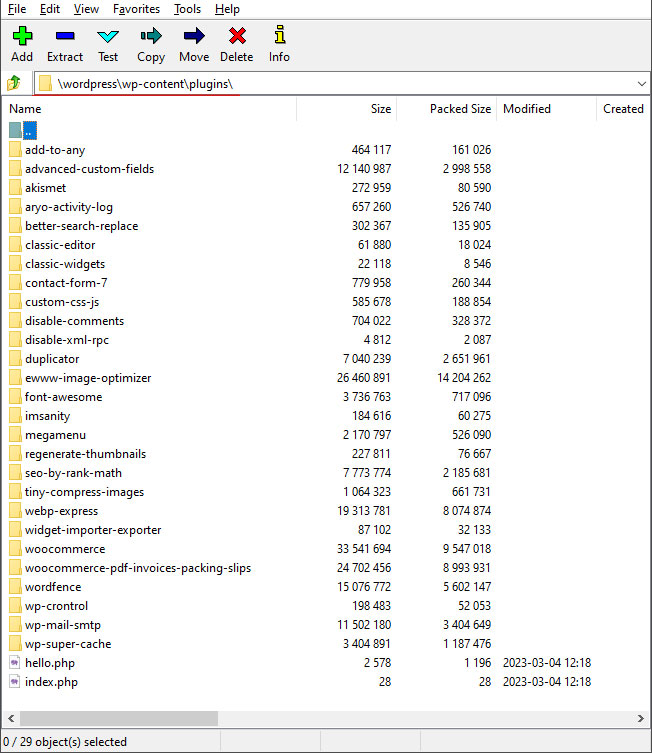Click the size value 33 541 694
Screen dimensions: 652x753
point(364,549)
